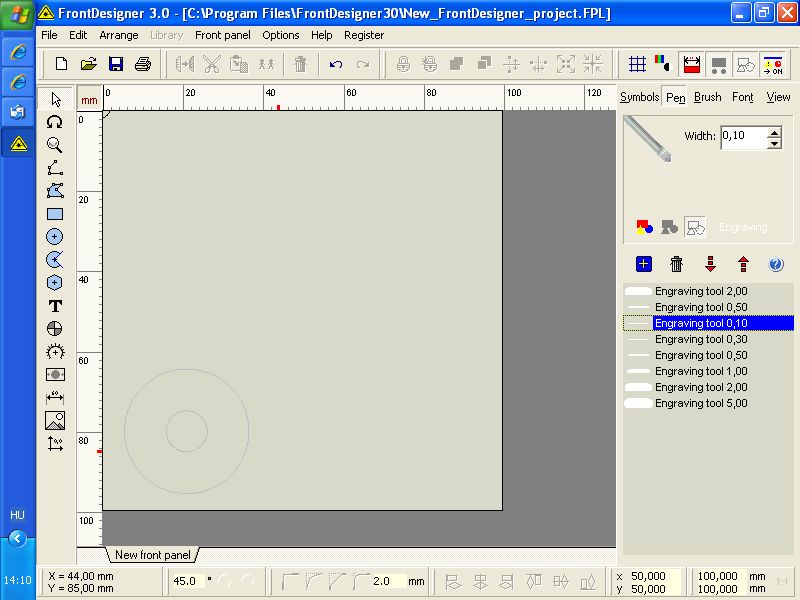800x600 pixels.
Task: Select the Circle tool
Action: tap(55, 237)
